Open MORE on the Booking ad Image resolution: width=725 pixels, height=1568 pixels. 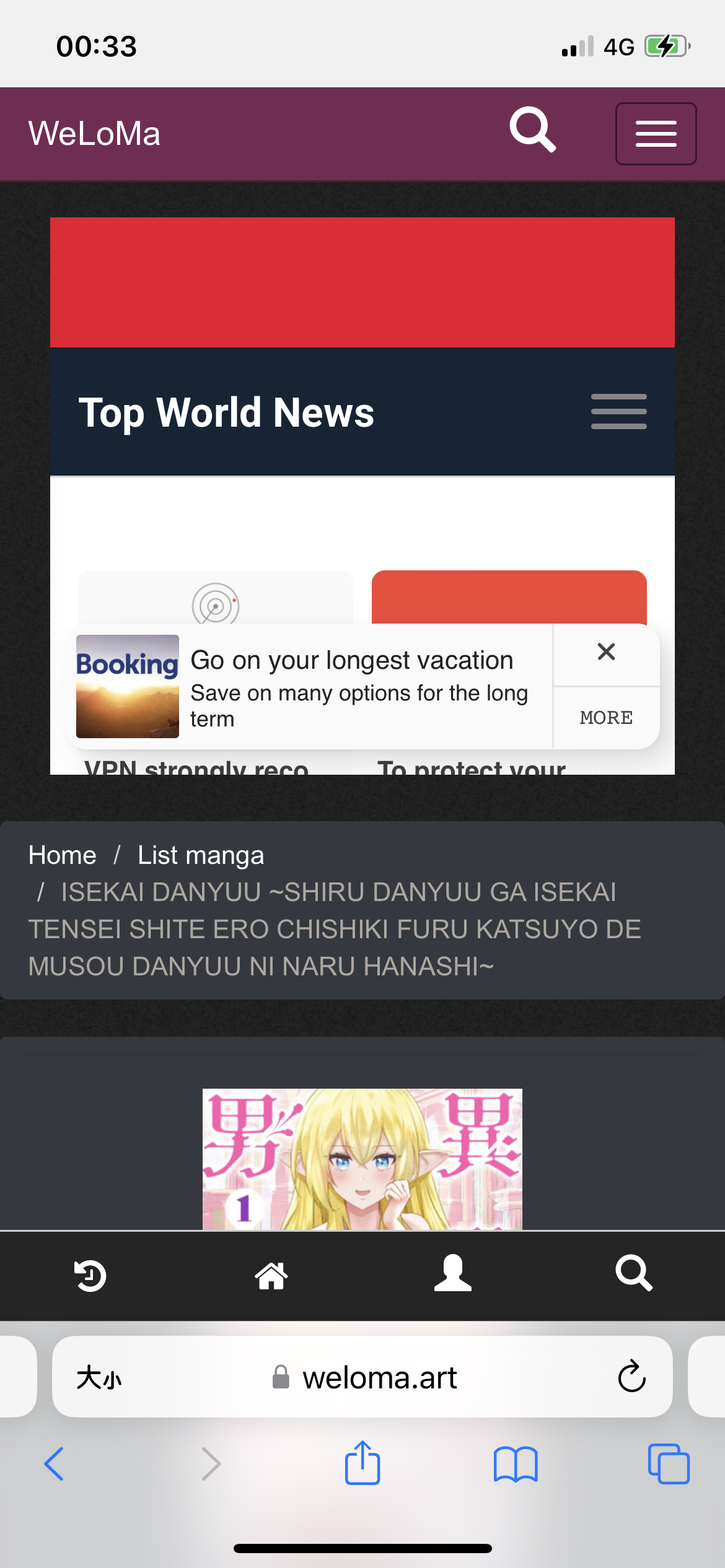[606, 718]
